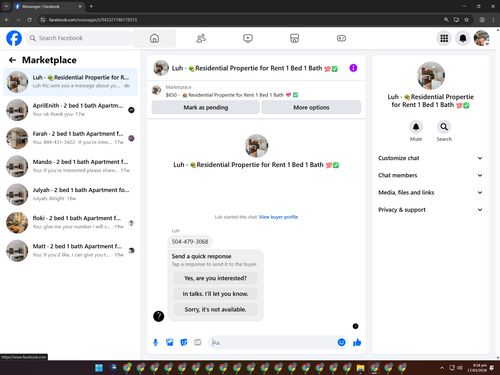
Task: Open the Chrome three-dot menu
Action: click(x=493, y=20)
